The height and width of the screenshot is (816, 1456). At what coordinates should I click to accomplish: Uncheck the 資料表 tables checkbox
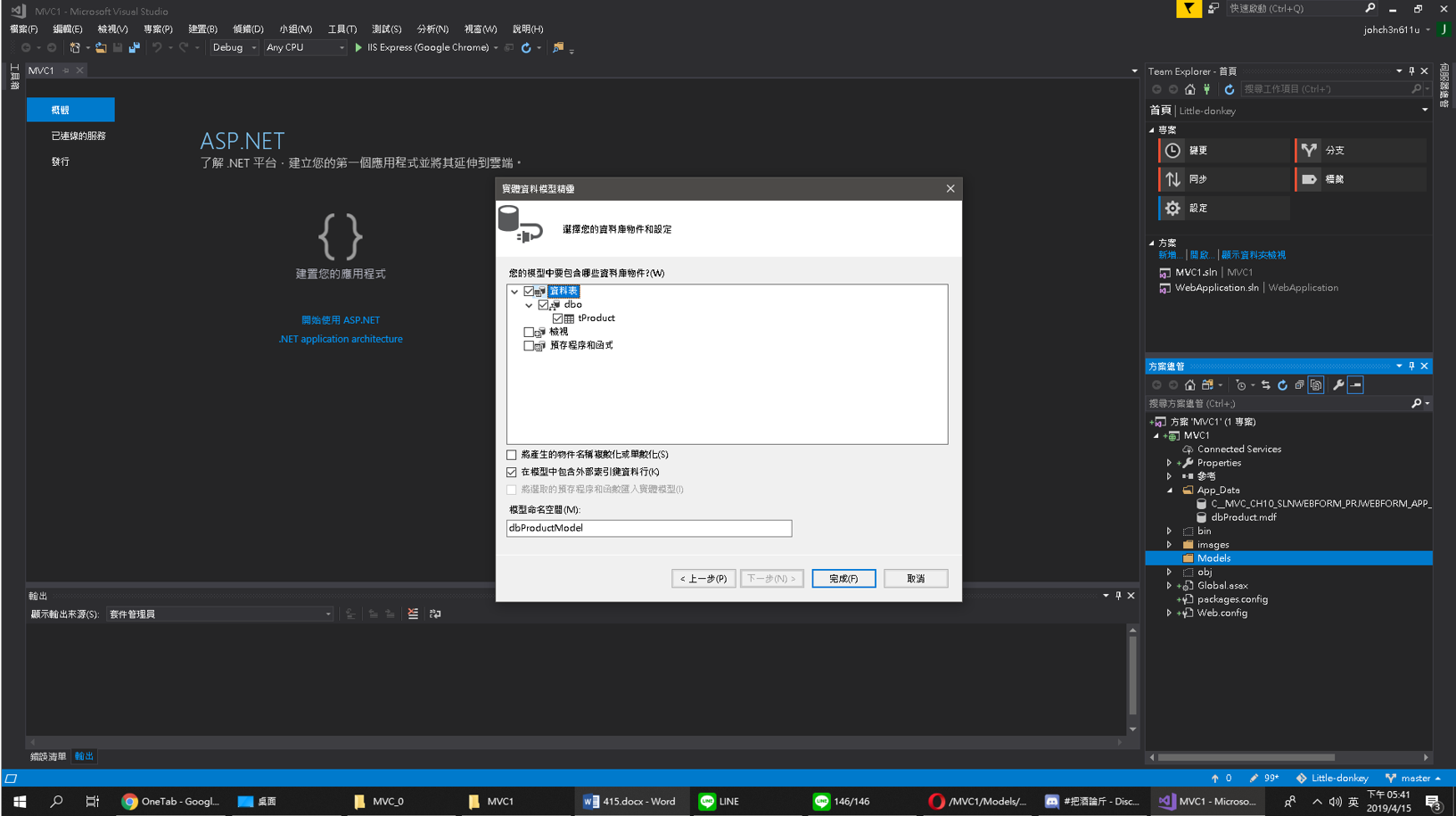point(529,292)
